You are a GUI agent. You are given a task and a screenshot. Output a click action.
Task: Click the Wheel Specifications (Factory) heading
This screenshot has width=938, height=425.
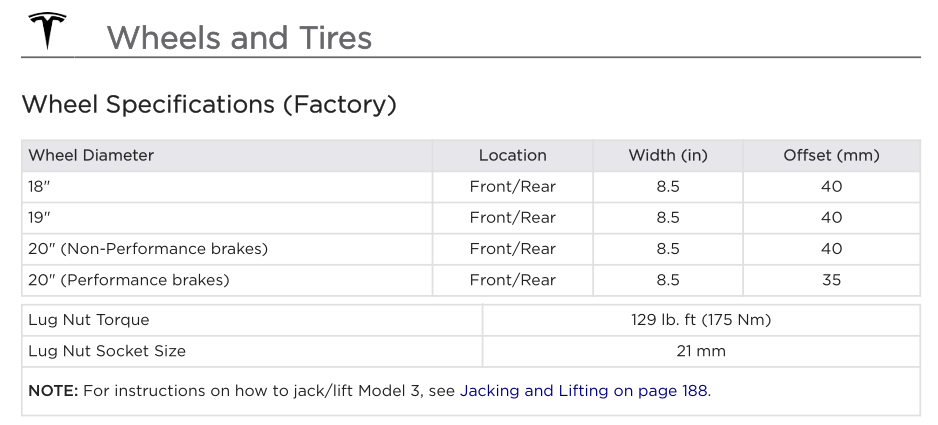(x=209, y=104)
